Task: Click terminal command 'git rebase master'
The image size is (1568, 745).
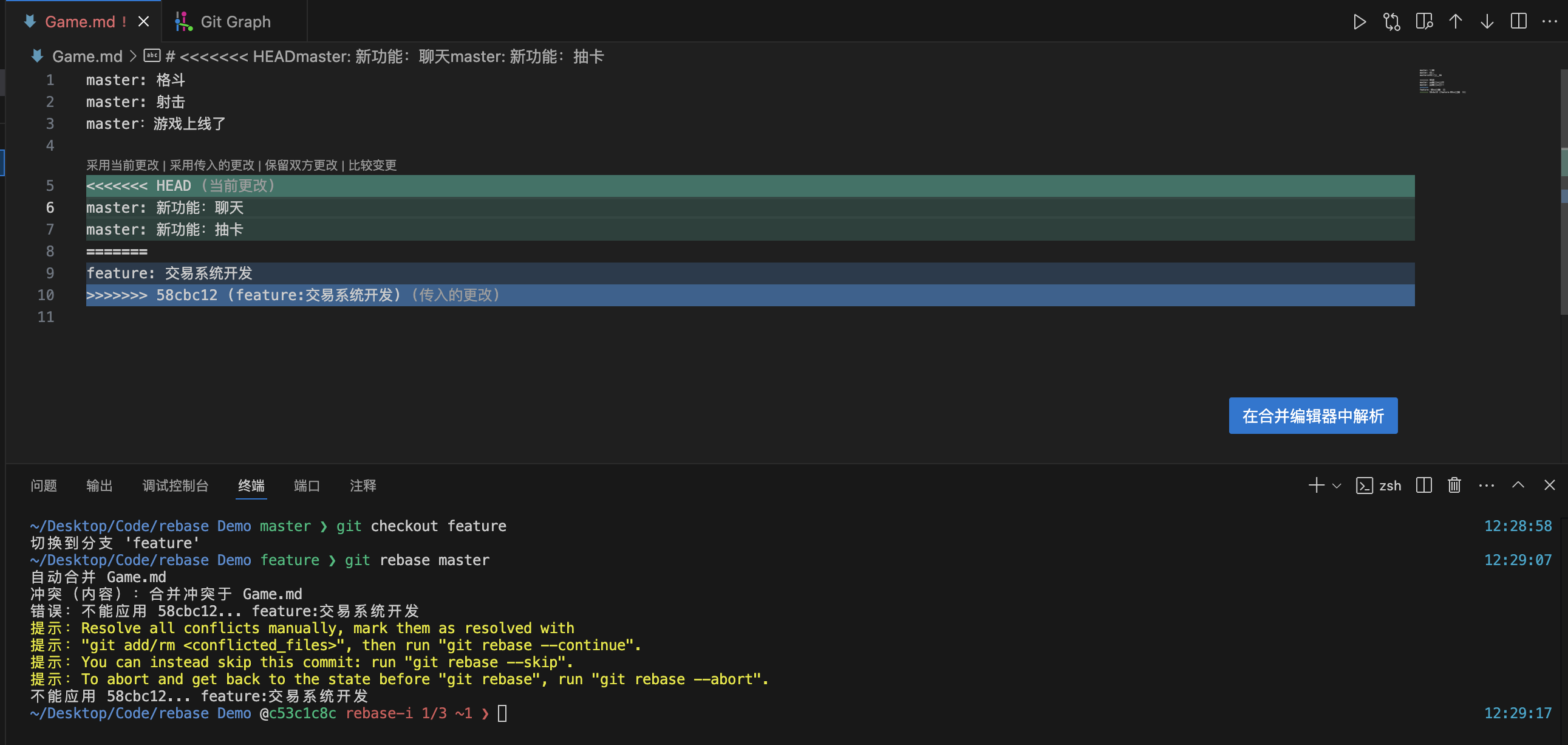Action: [x=417, y=560]
